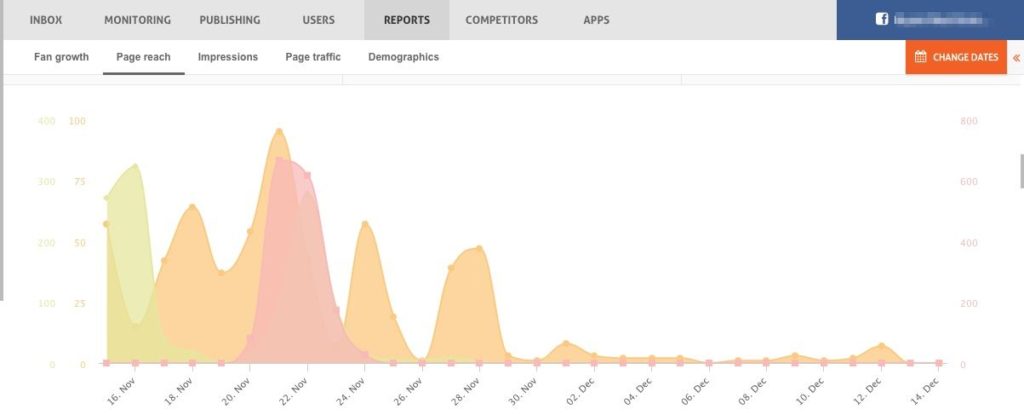View the Impressions report
The image size is (1024, 415).
[x=227, y=57]
